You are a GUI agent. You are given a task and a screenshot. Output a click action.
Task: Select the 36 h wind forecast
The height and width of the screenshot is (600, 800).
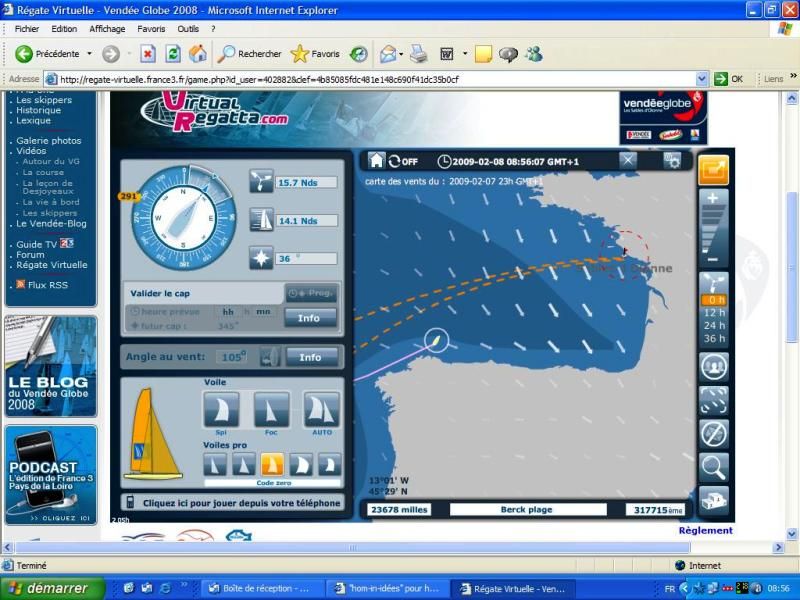click(x=714, y=338)
